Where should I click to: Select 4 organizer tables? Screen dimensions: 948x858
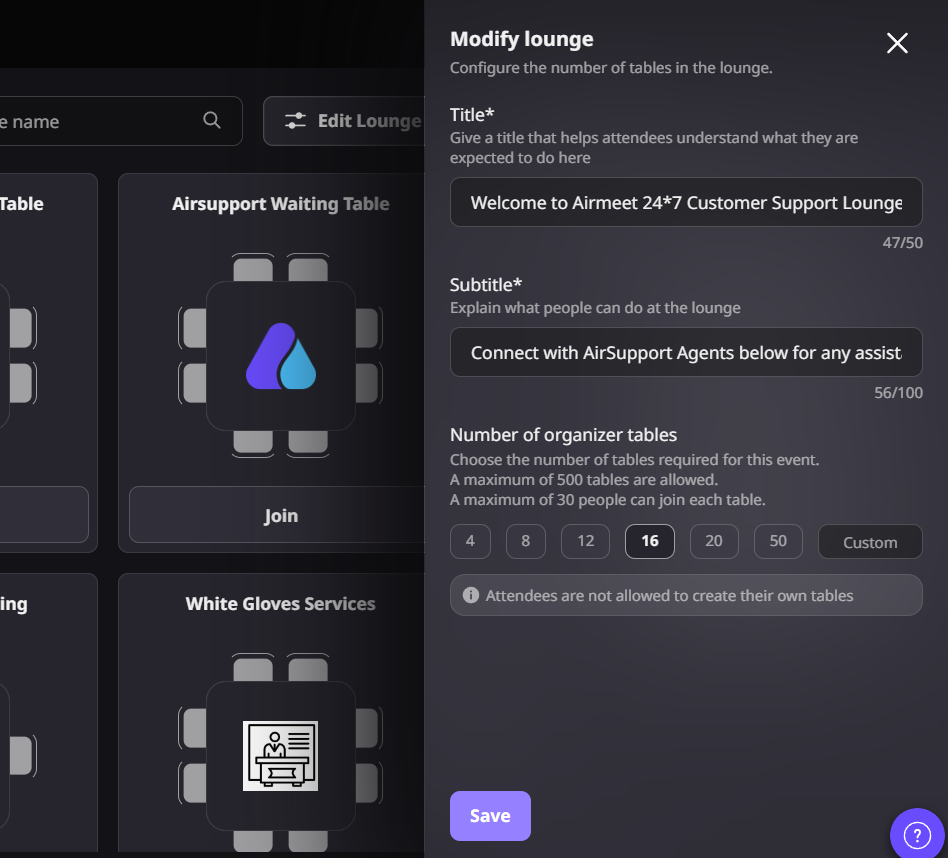click(470, 541)
